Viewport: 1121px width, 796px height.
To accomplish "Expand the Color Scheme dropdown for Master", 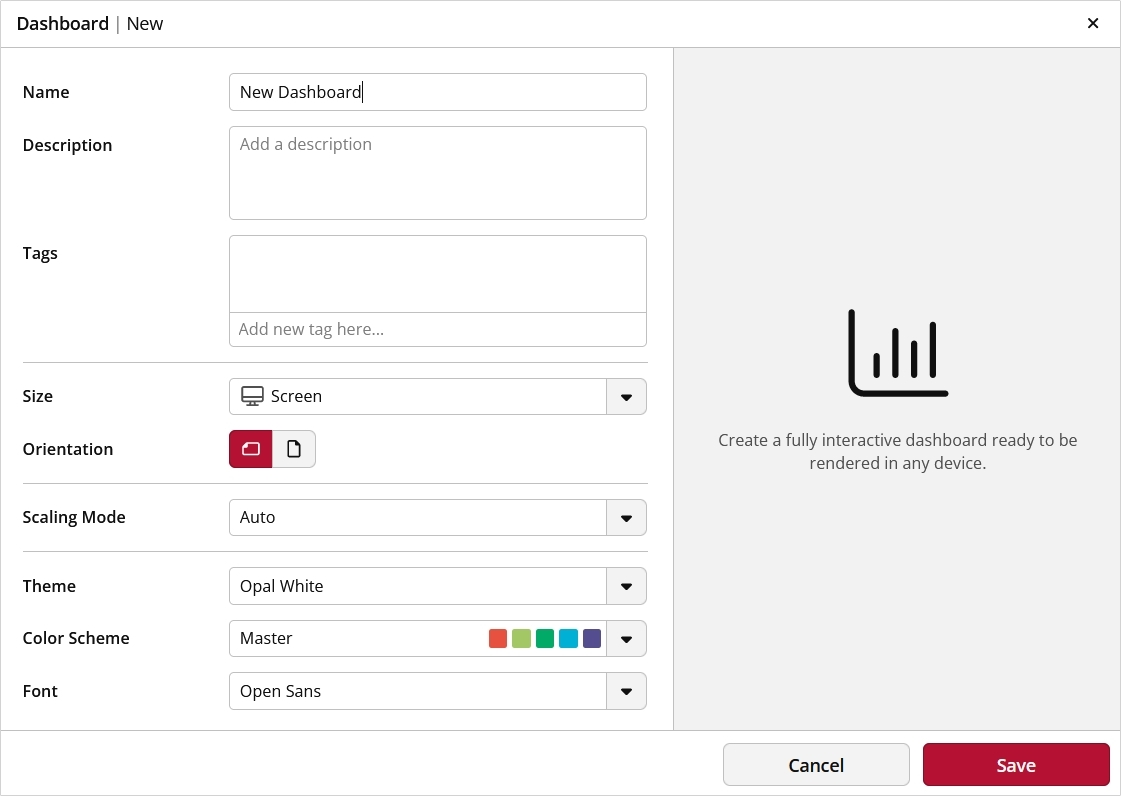I will (x=627, y=638).
